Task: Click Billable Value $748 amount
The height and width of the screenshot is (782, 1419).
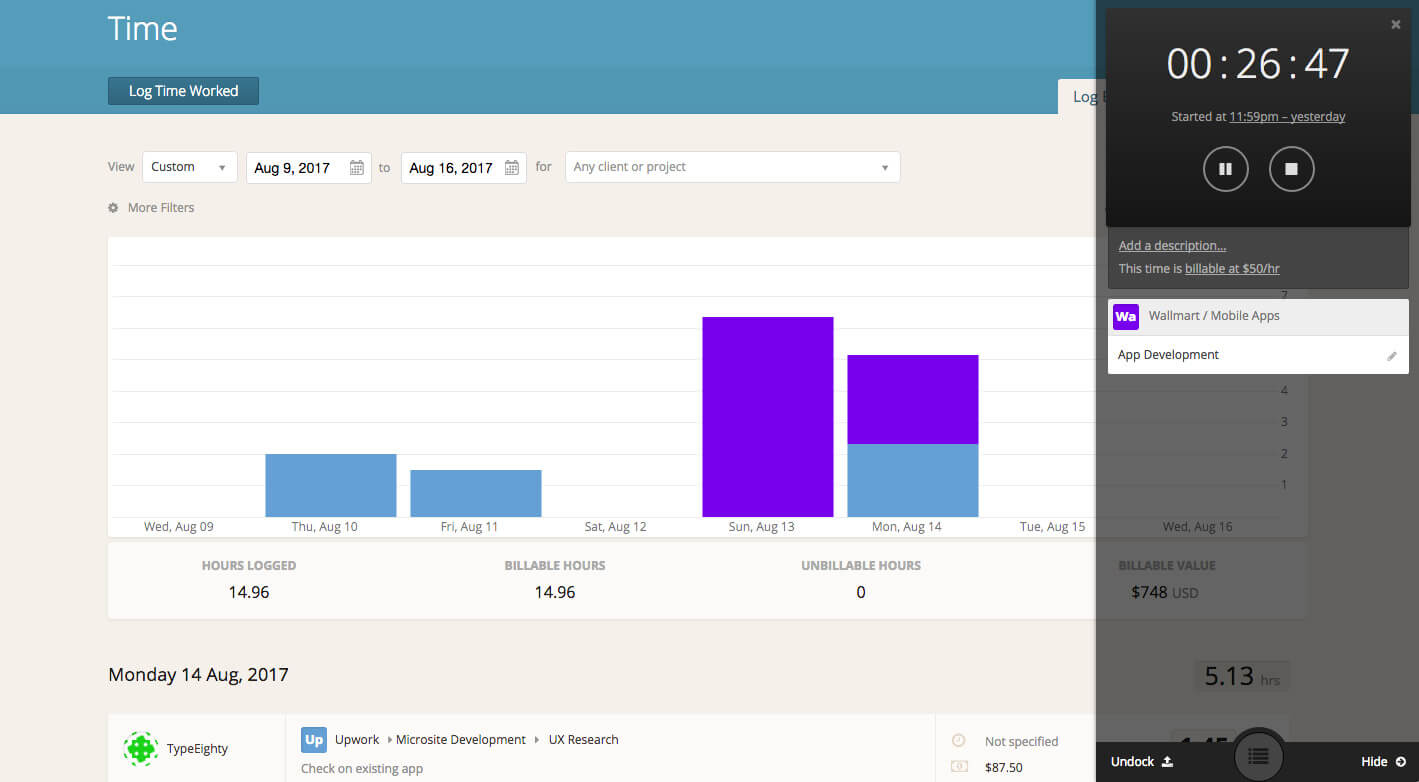Action: pos(1149,592)
